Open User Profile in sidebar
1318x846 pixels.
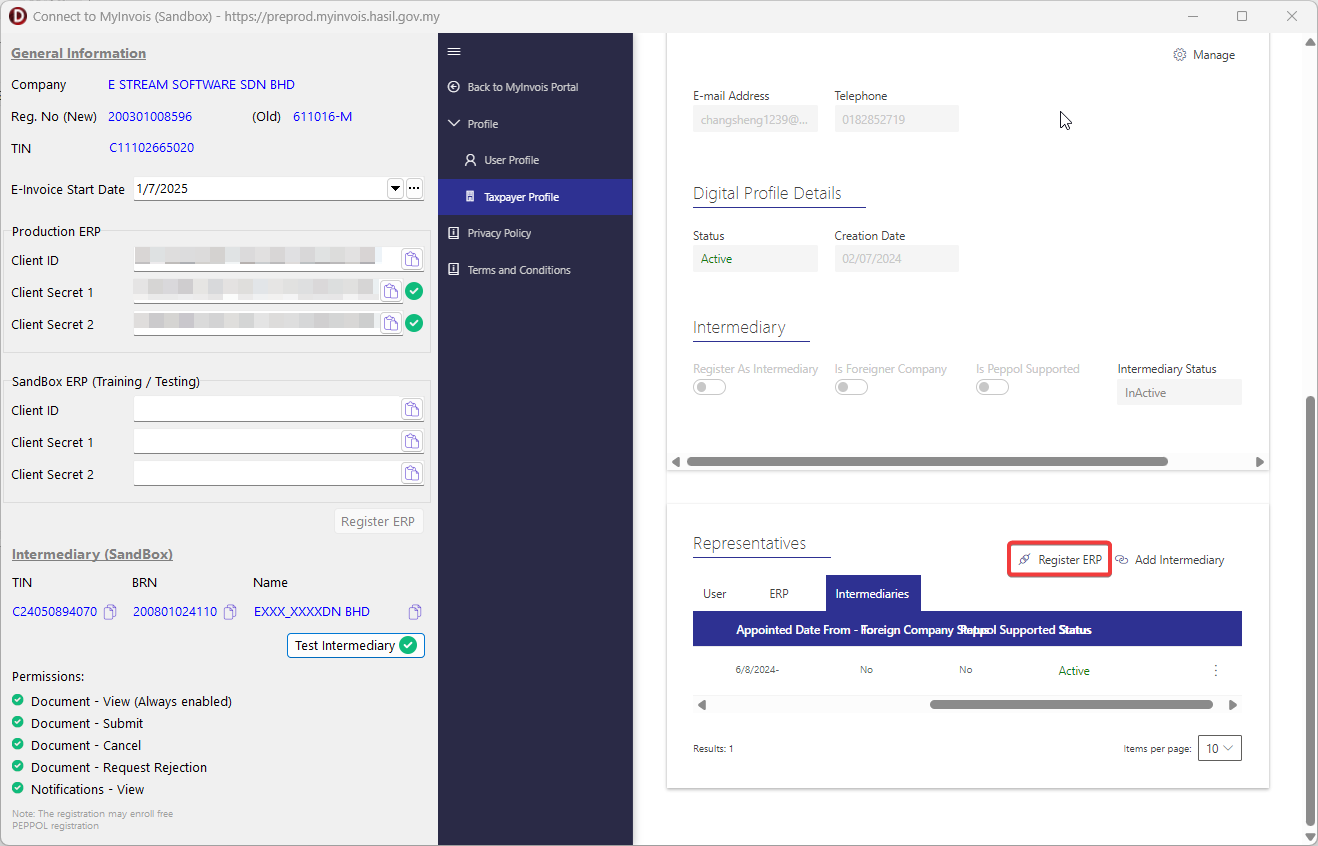(x=511, y=160)
